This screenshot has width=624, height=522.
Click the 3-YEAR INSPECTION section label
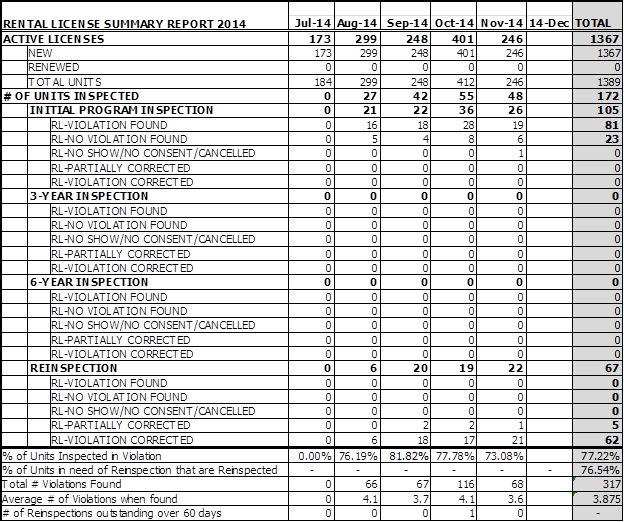click(89, 196)
